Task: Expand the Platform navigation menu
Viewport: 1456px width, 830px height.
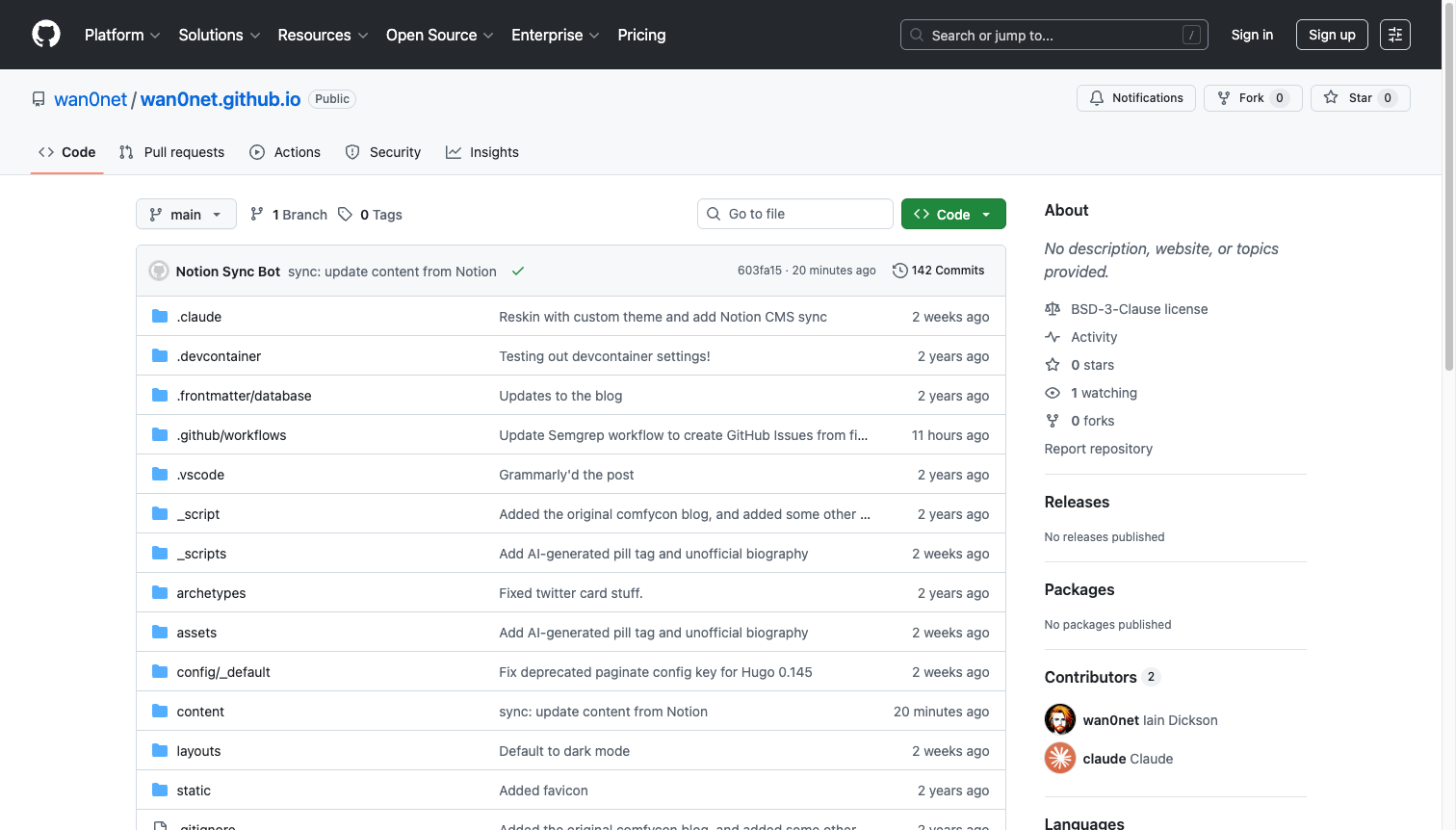Action: [x=122, y=35]
